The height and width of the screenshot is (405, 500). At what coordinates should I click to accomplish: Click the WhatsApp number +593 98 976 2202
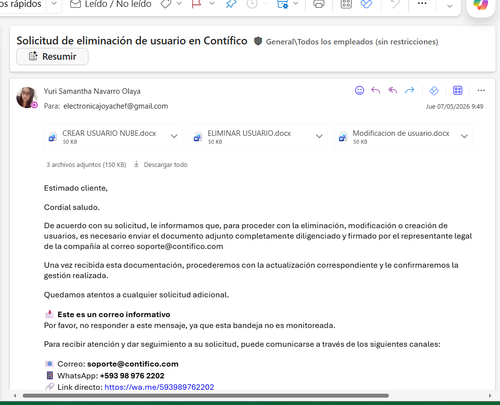click(132, 376)
